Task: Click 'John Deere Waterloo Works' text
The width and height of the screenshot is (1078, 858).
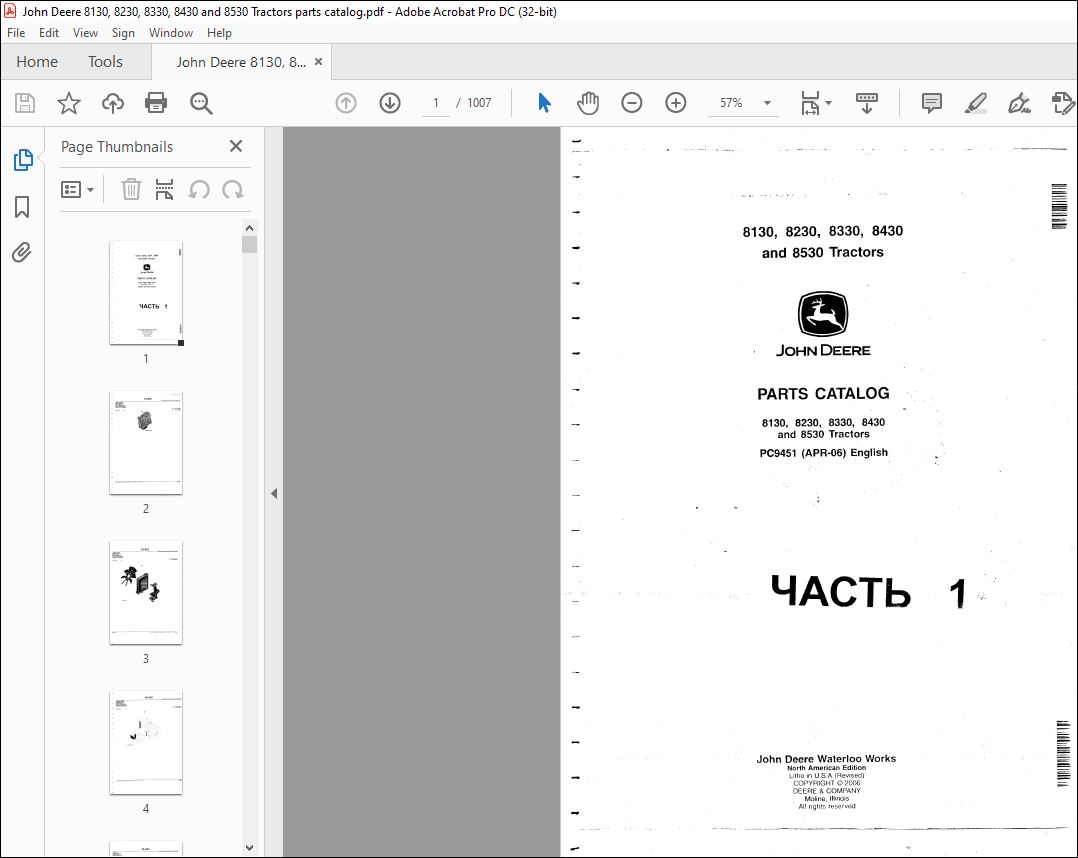Action: point(826,758)
